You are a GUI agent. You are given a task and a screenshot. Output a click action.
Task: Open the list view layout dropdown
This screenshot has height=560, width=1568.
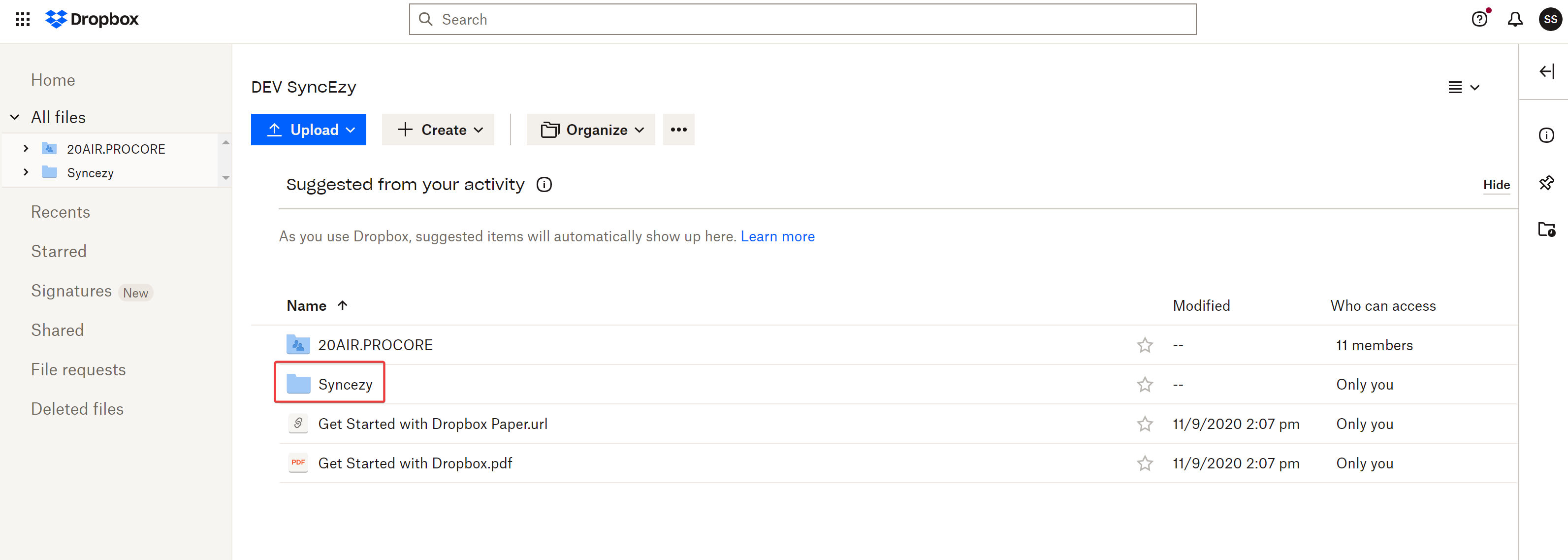(x=1463, y=88)
